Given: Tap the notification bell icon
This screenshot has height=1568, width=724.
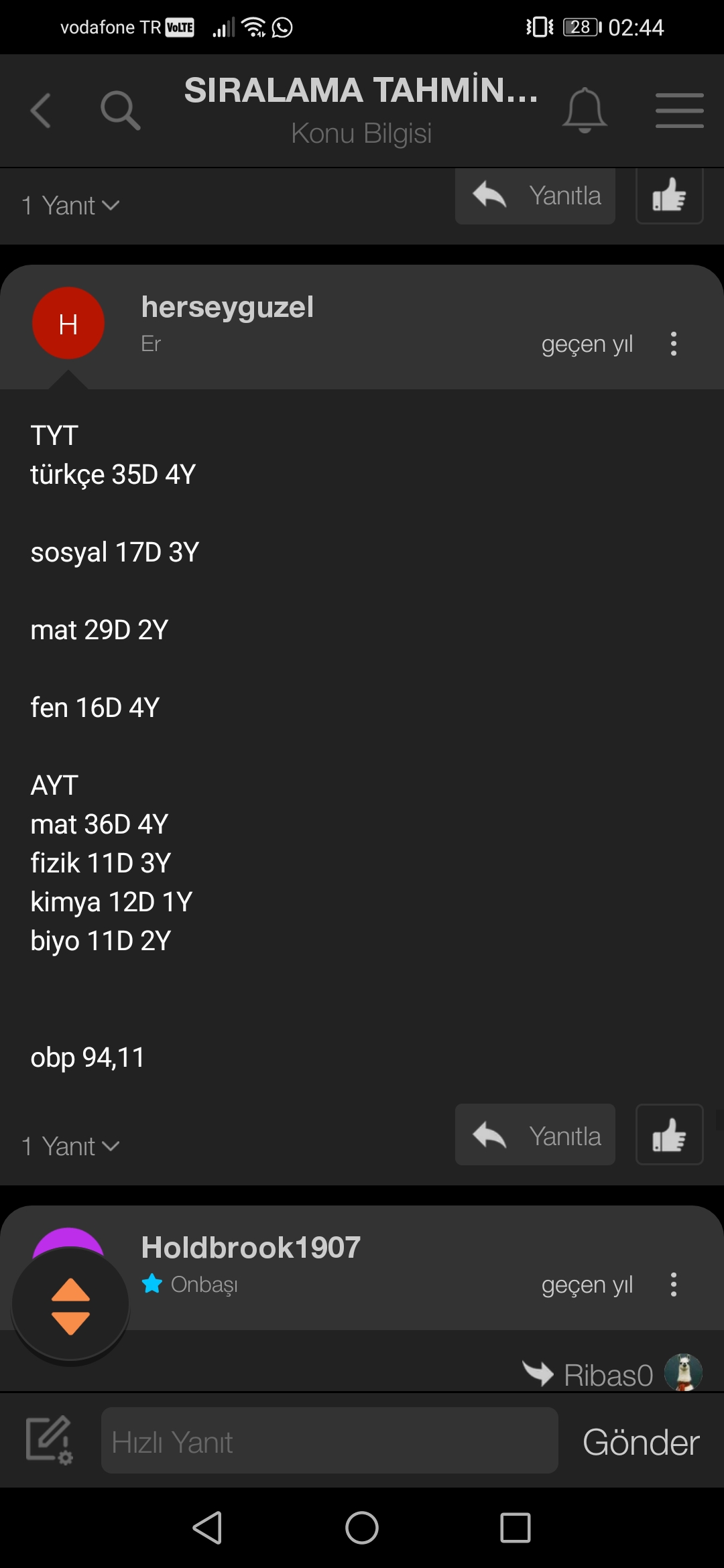Looking at the screenshot, I should tap(585, 111).
